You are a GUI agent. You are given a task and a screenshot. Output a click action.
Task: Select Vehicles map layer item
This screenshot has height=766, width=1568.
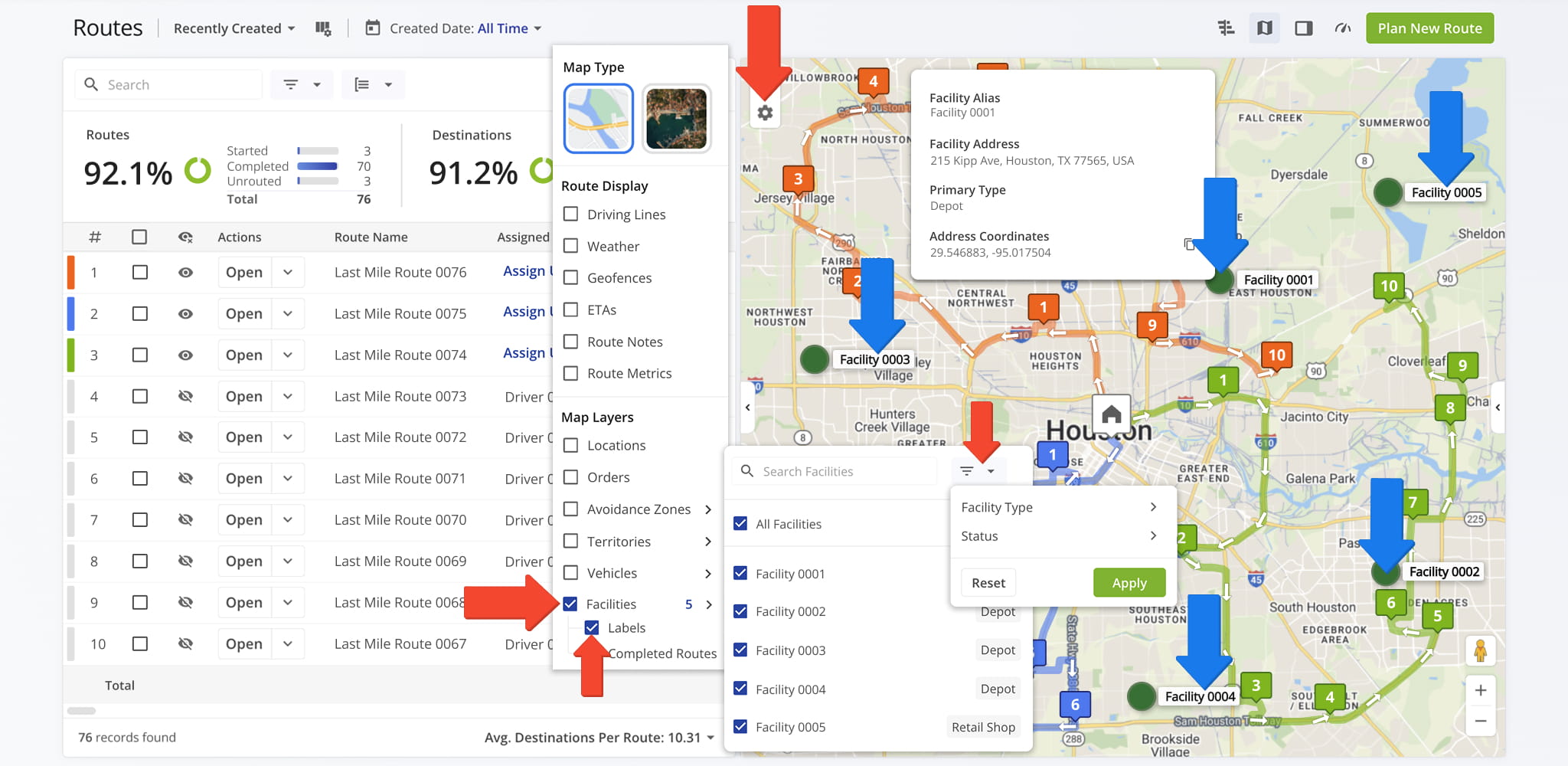(612, 573)
